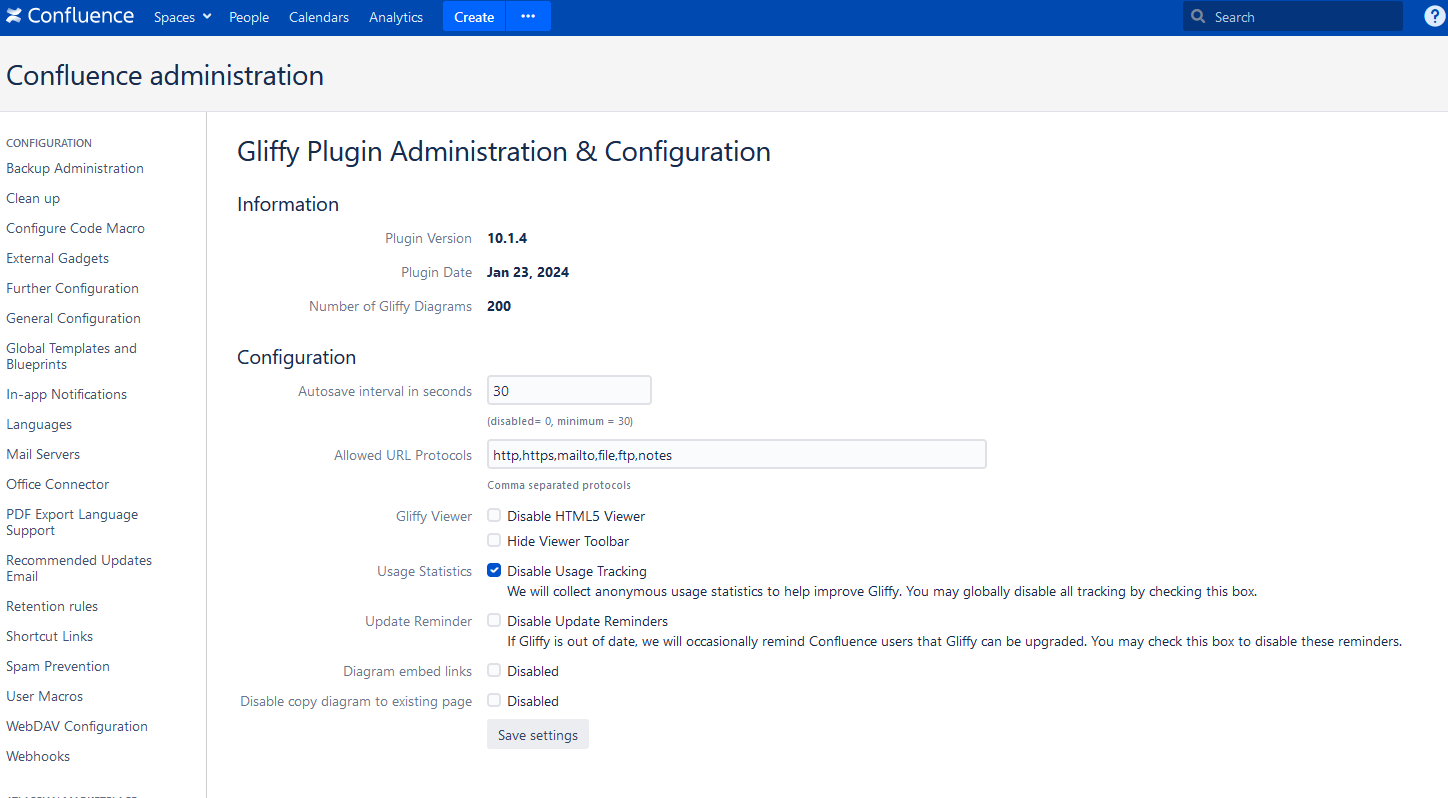This screenshot has height=798, width=1448.
Task: Click the Autosave interval input field
Action: coord(569,391)
